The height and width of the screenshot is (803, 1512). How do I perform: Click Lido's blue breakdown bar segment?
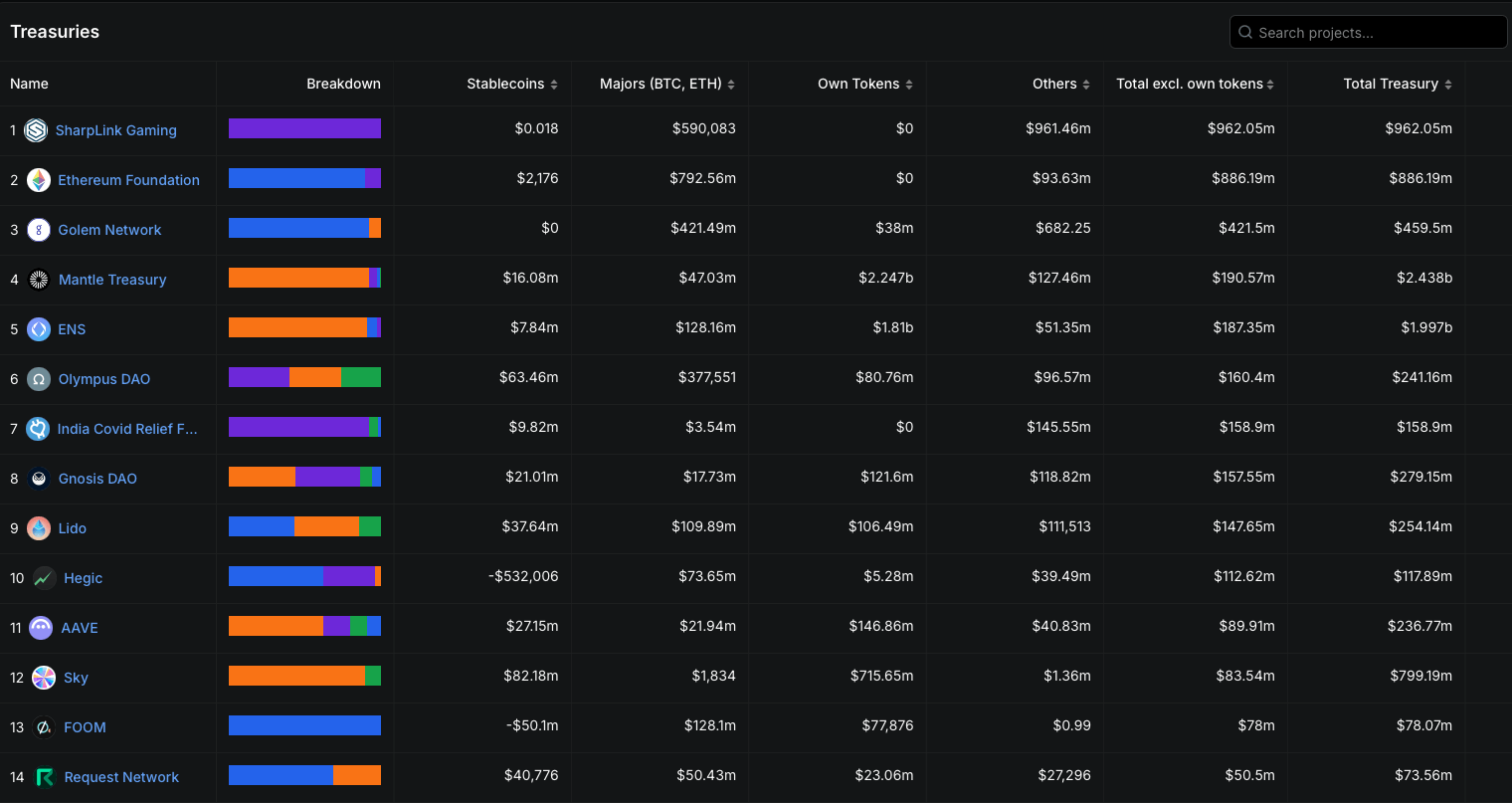click(262, 526)
